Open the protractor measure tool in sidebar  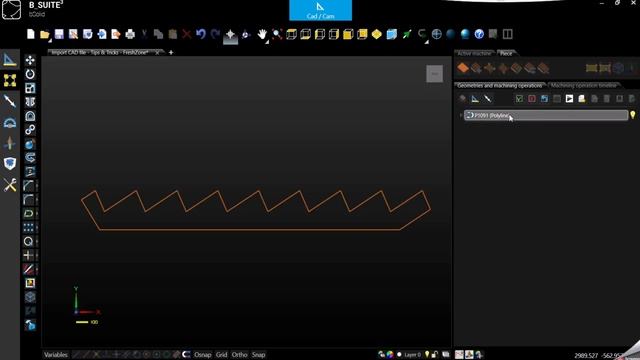click(x=10, y=122)
